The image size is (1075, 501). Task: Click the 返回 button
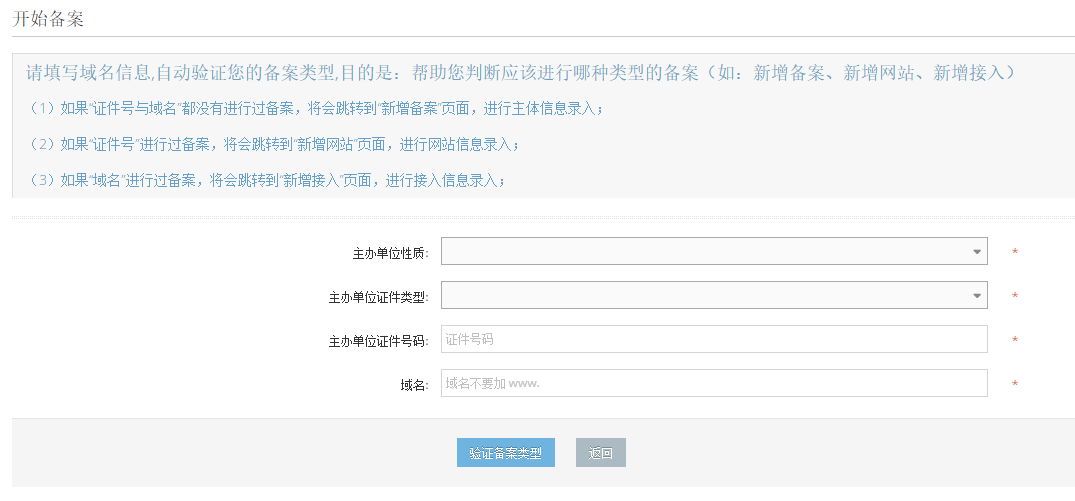(x=601, y=453)
